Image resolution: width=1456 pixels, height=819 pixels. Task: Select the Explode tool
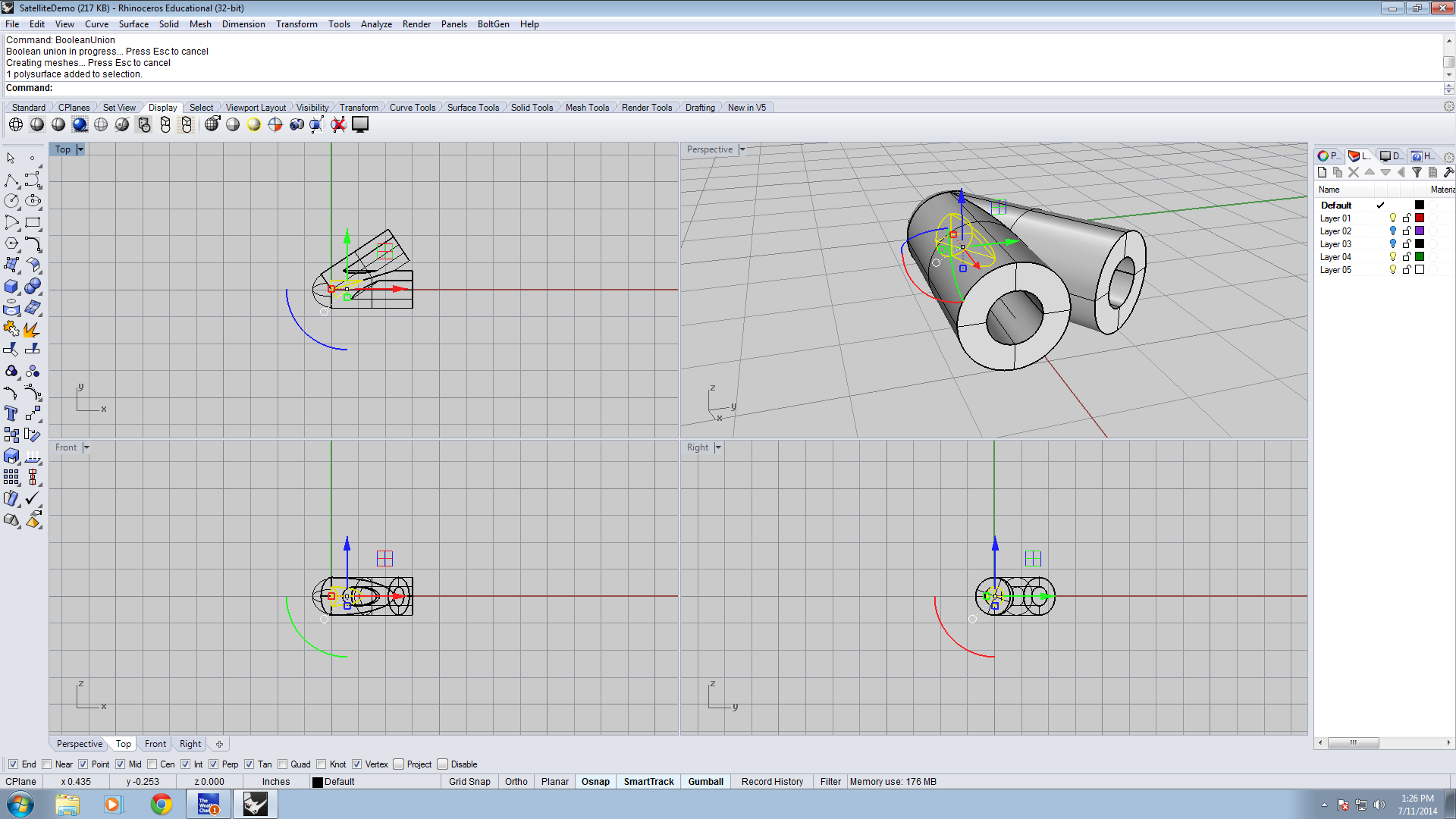(x=33, y=329)
